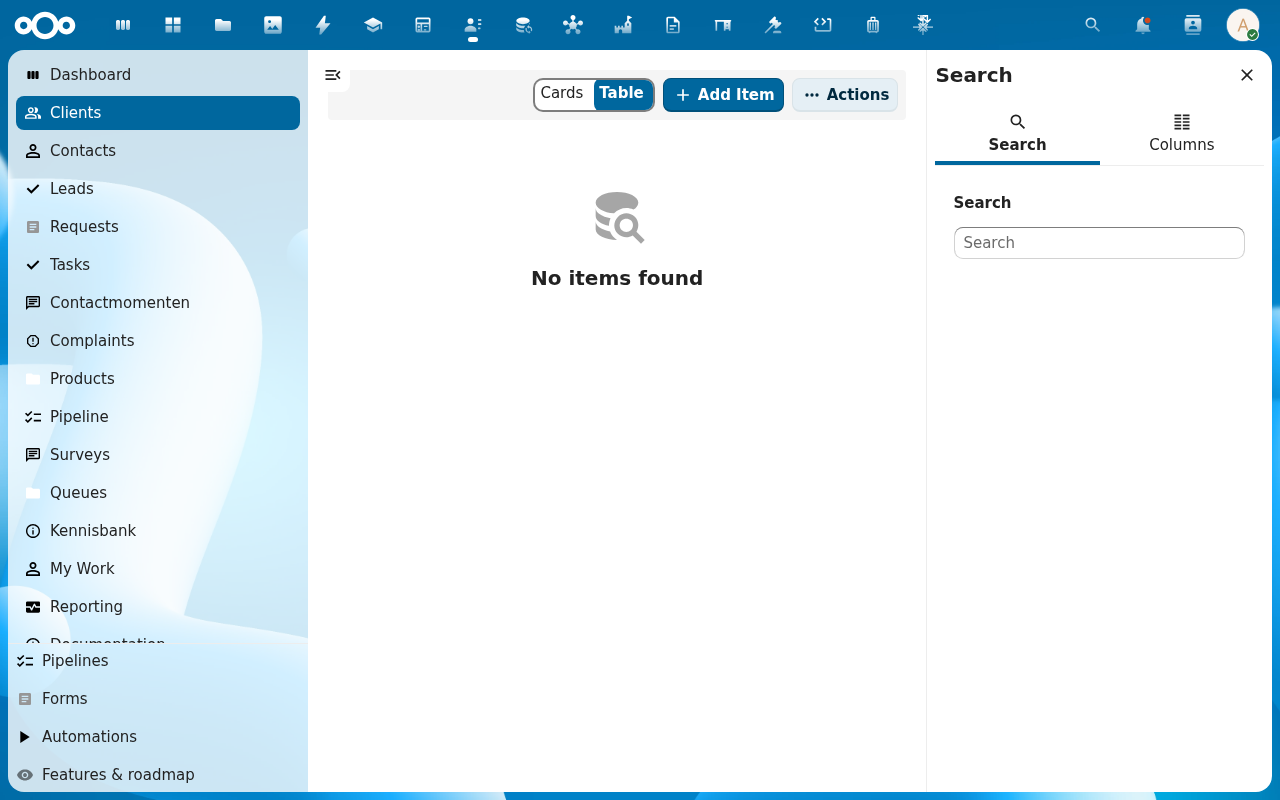1280x800 pixels.
Task: Switch view to Cards
Action: [x=563, y=94]
